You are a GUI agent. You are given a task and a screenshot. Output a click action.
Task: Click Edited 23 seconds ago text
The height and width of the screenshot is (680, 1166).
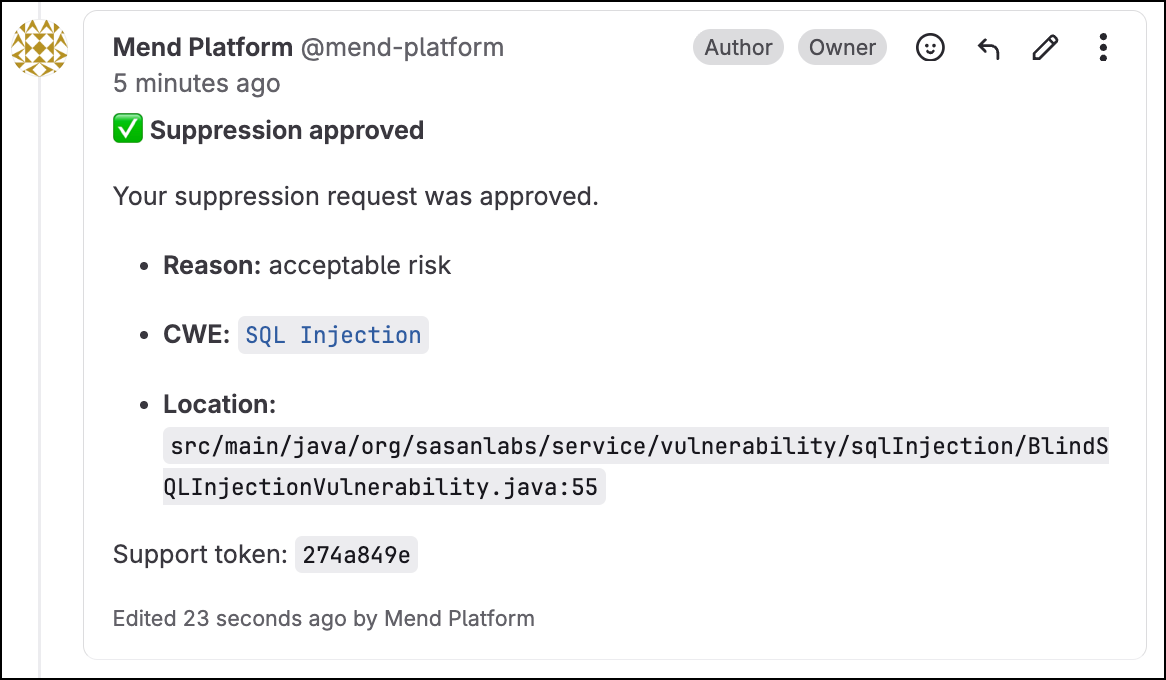(323, 618)
